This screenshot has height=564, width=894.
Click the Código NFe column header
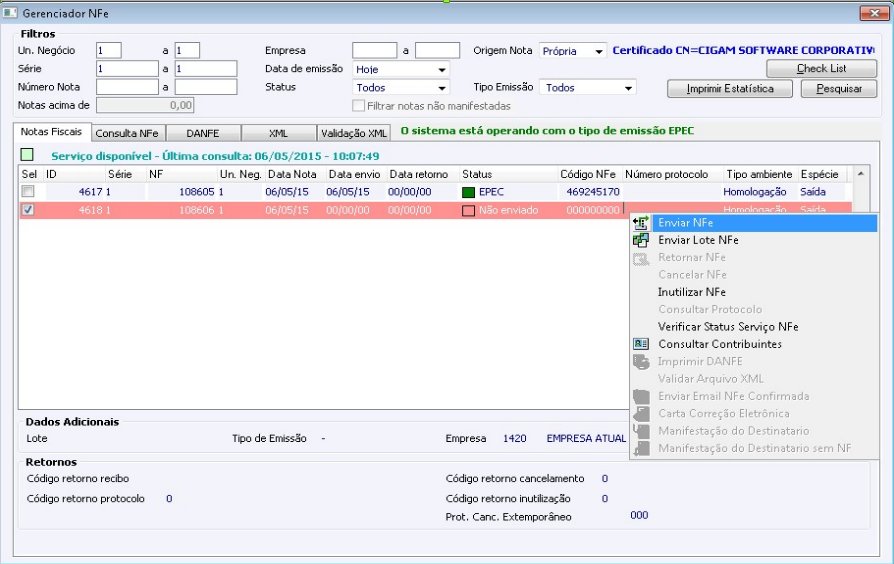coord(588,174)
